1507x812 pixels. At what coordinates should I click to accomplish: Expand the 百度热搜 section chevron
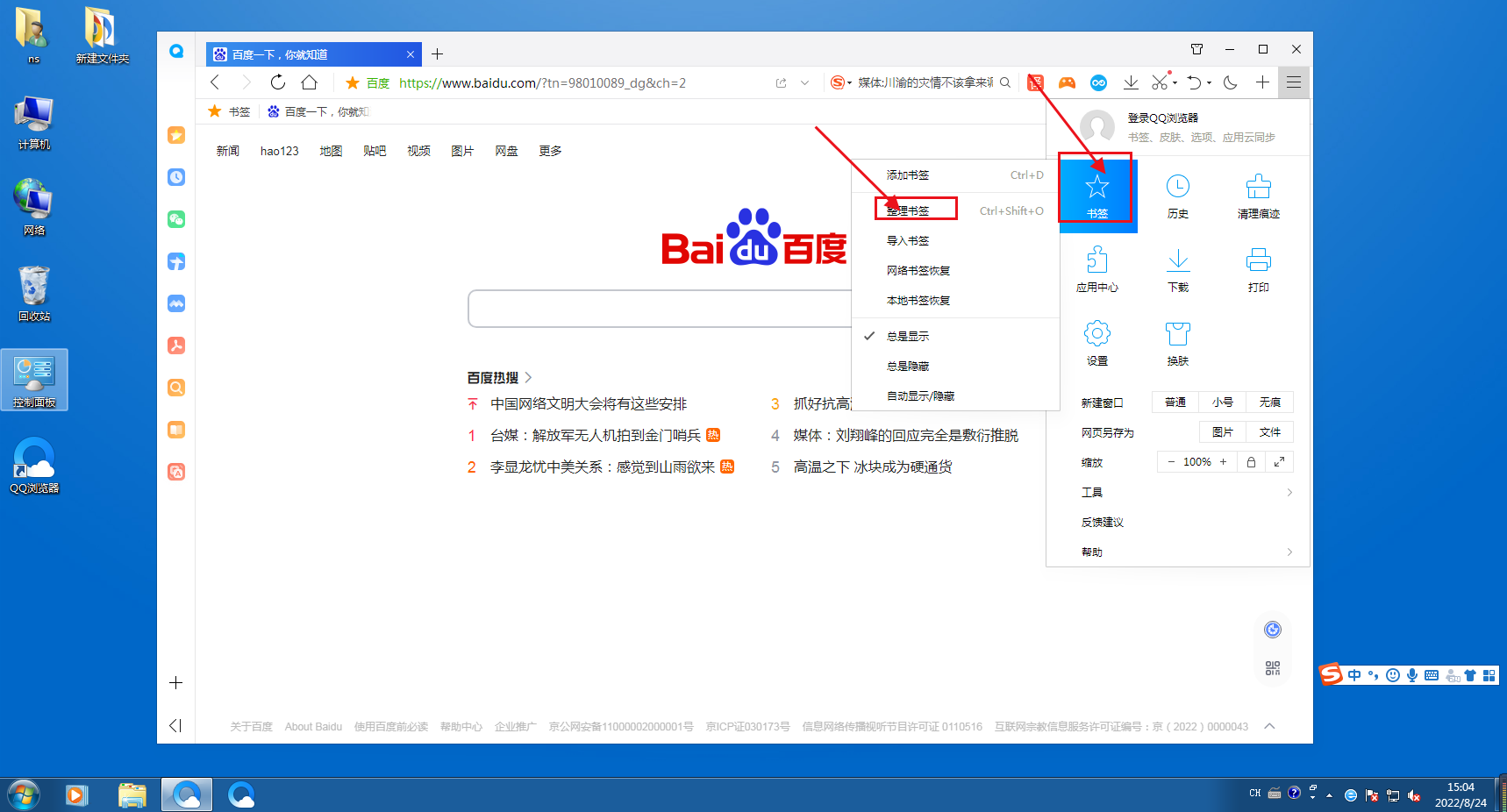point(528,378)
